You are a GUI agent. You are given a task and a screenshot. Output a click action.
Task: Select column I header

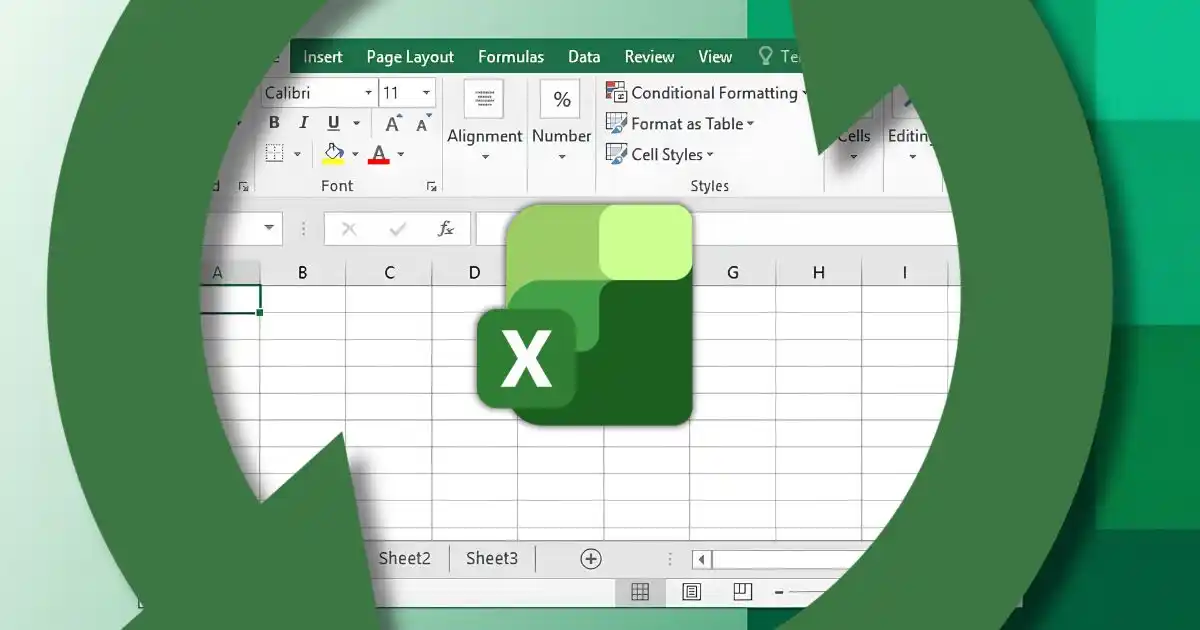coord(905,272)
